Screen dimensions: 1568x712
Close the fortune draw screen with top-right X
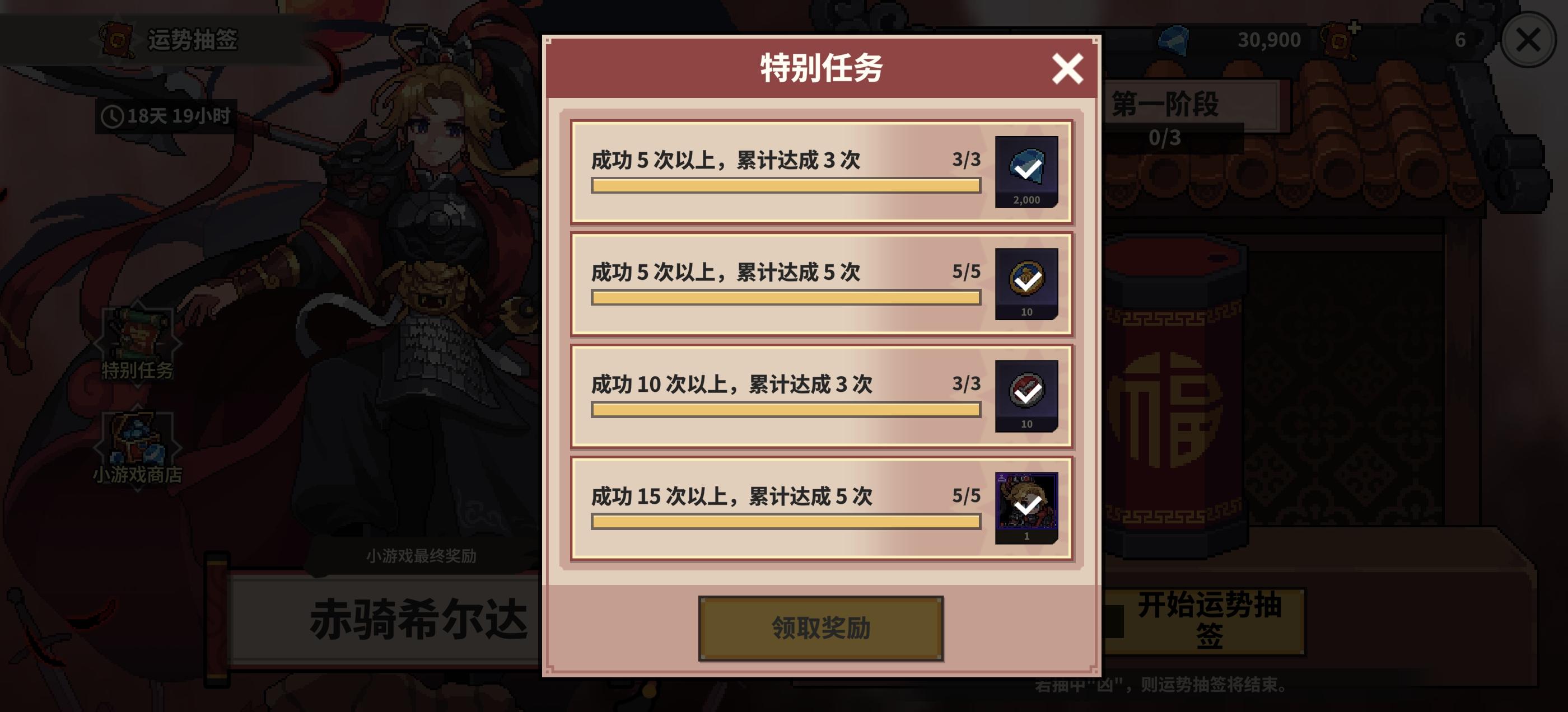pos(1528,40)
